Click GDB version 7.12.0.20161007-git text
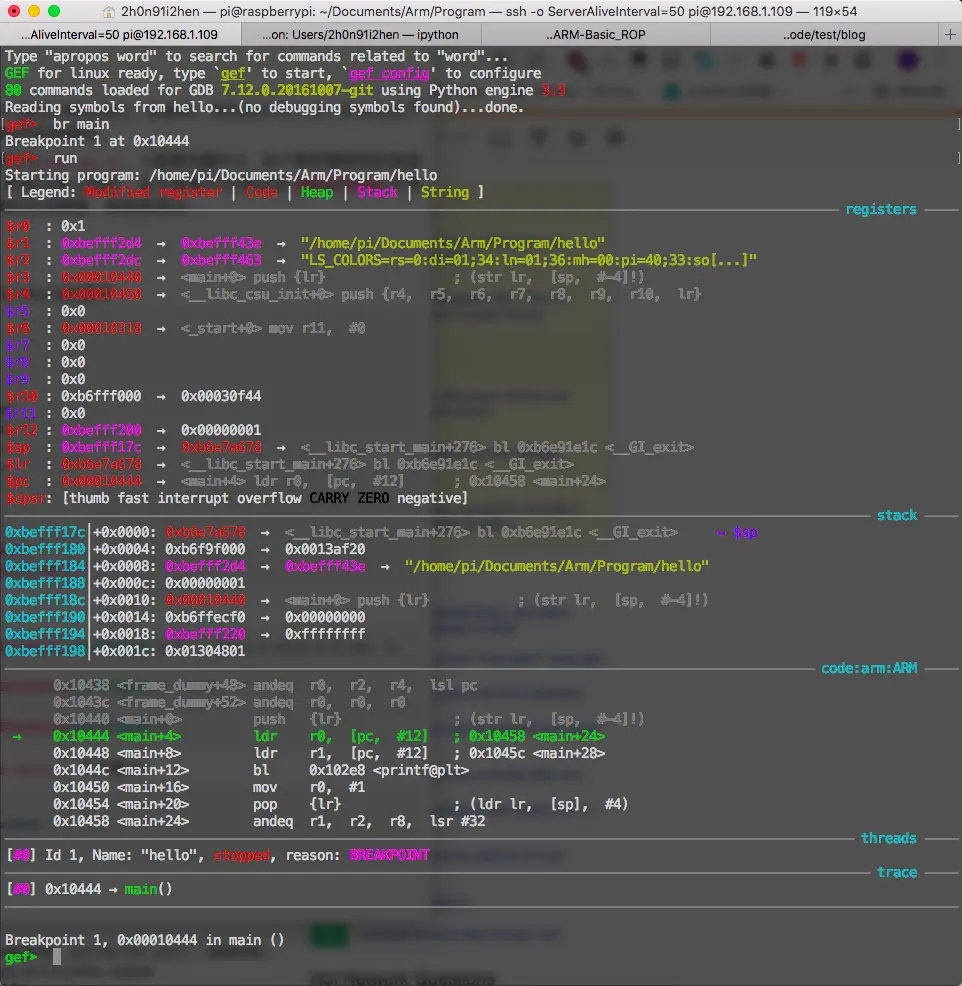 coord(297,91)
